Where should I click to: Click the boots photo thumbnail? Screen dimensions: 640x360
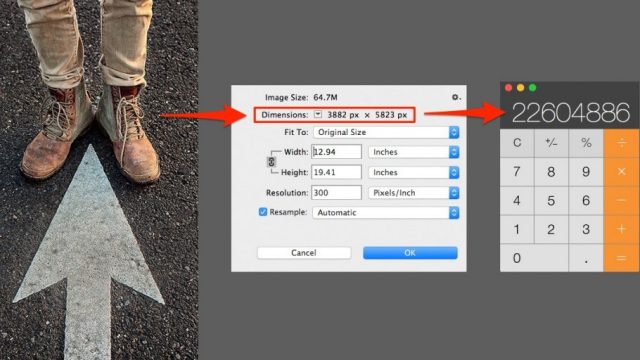[x=99, y=180]
